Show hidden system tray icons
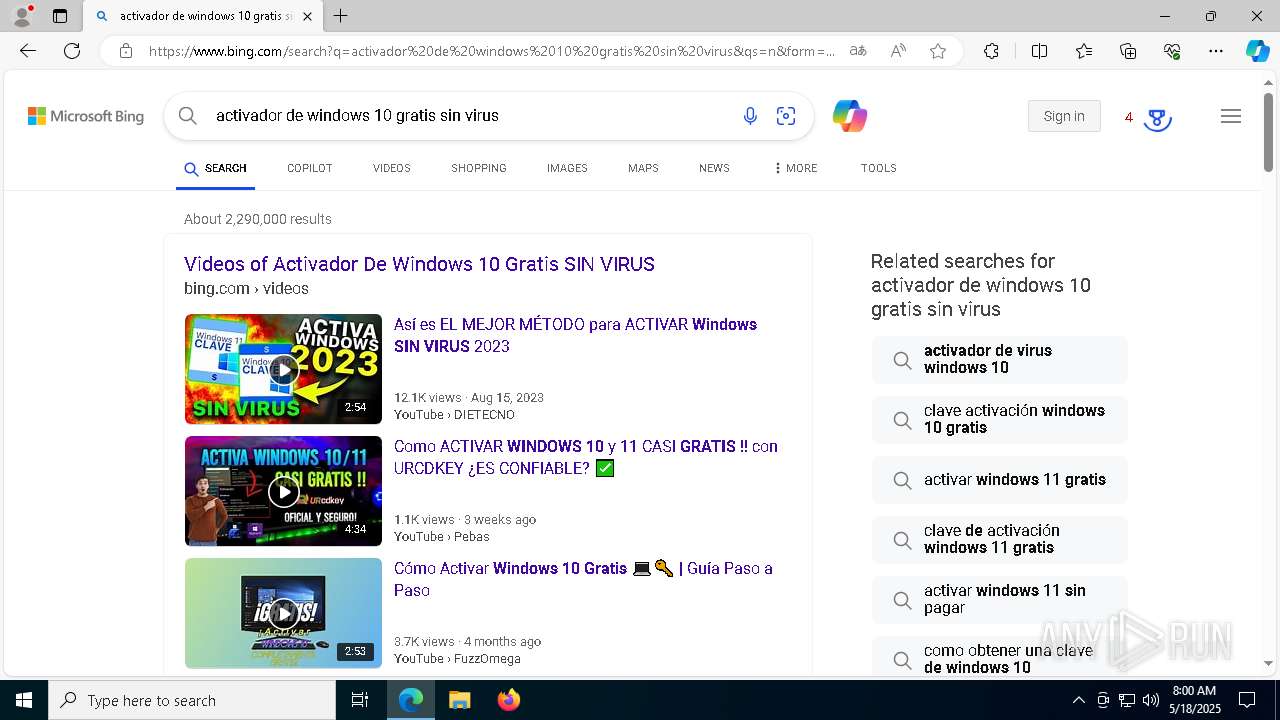The width and height of the screenshot is (1280, 720). click(1078, 700)
